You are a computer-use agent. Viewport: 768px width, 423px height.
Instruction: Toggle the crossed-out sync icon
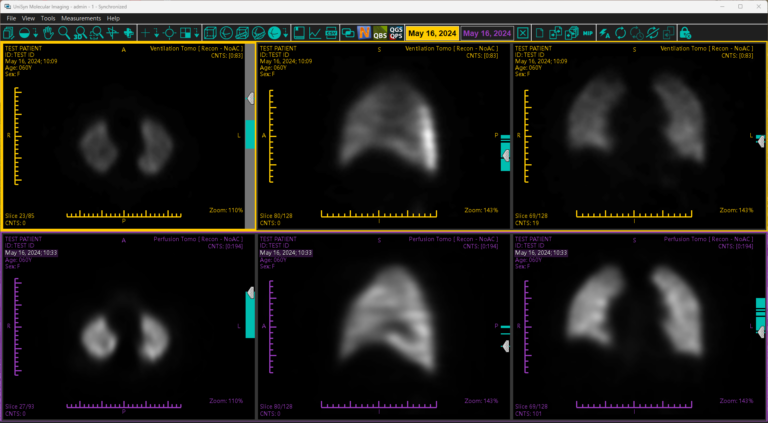tap(652, 33)
